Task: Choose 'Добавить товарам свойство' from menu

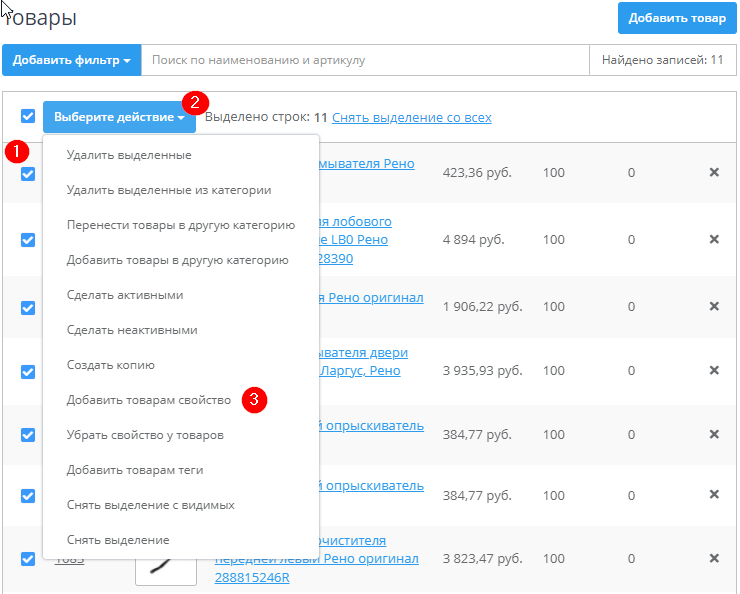Action: [149, 400]
